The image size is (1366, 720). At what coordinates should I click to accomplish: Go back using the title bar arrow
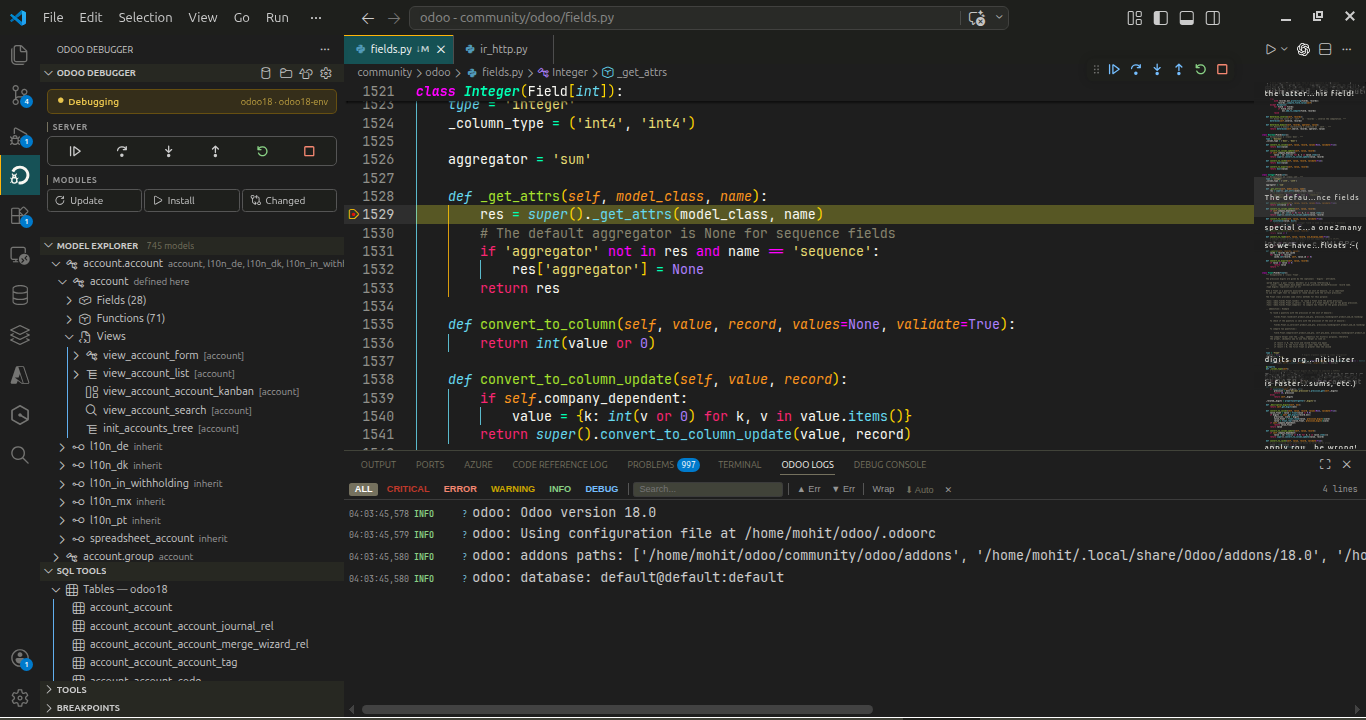368,18
